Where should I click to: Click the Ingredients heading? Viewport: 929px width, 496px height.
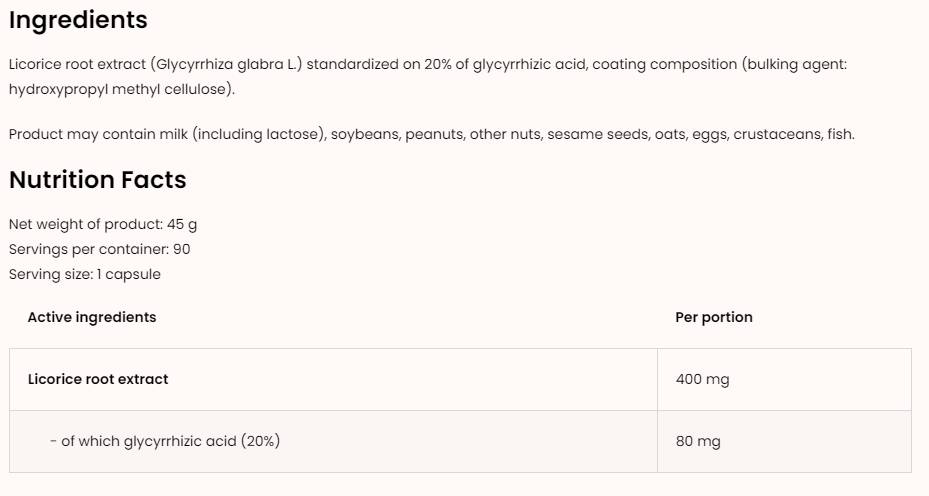[x=78, y=20]
